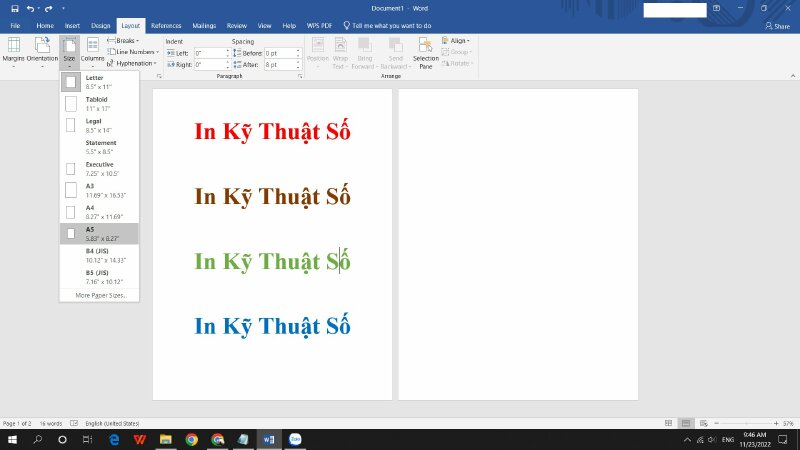Open Google Chrome from the taskbar
The height and width of the screenshot is (450, 800).
click(192, 439)
